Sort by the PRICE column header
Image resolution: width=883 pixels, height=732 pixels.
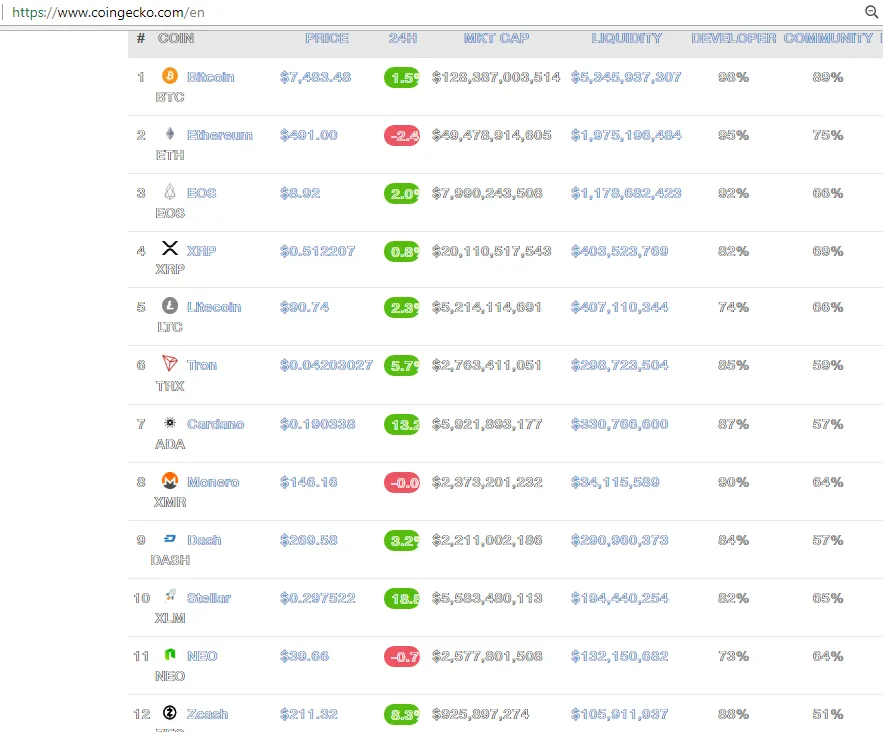(327, 38)
